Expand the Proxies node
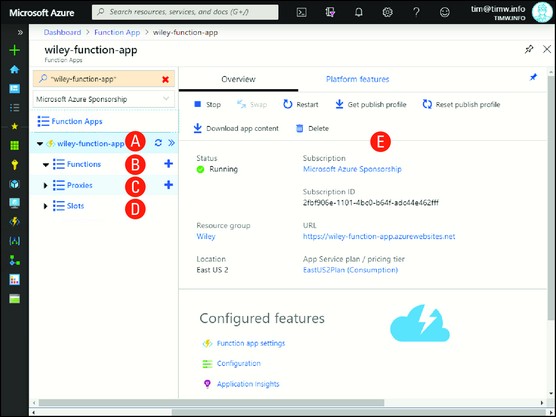556x417 pixels. (45, 185)
